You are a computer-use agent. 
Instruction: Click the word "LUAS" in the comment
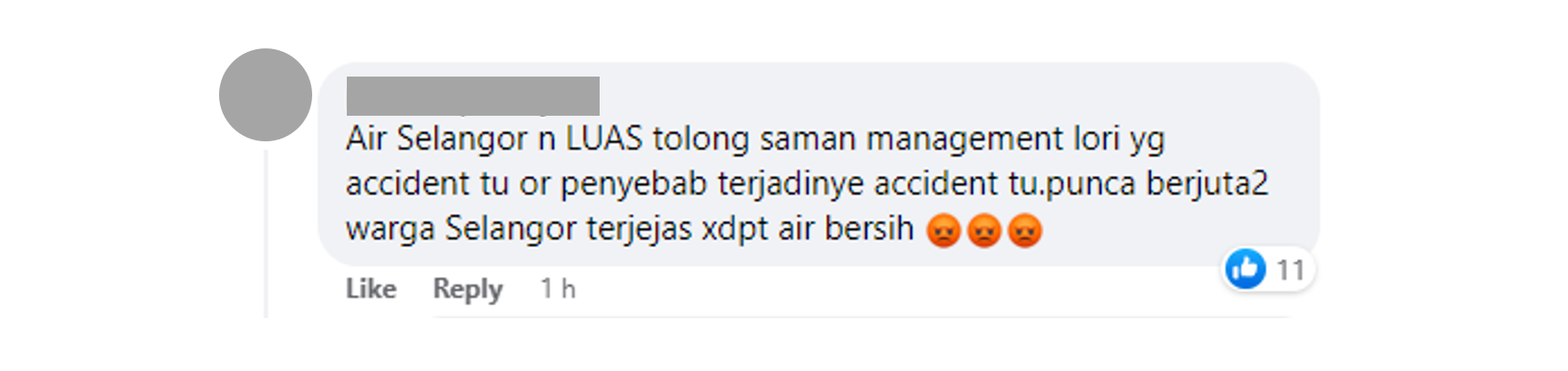(604, 139)
